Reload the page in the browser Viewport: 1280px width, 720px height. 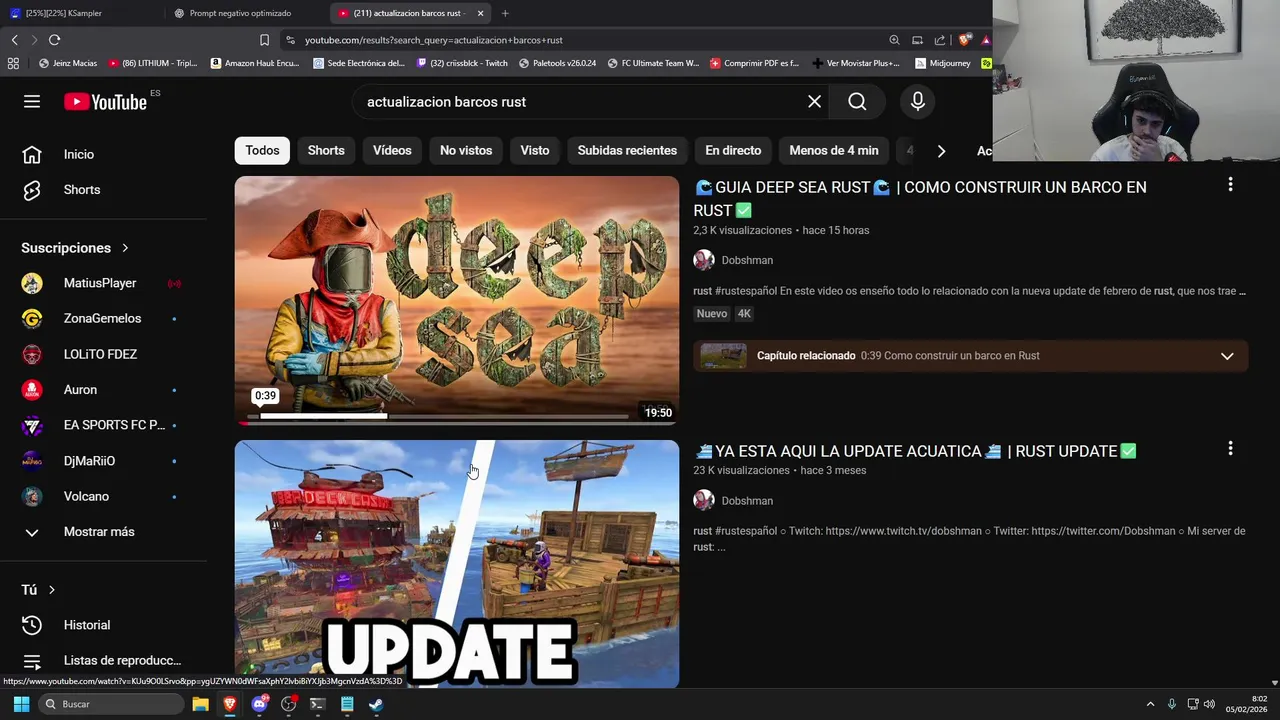point(54,40)
